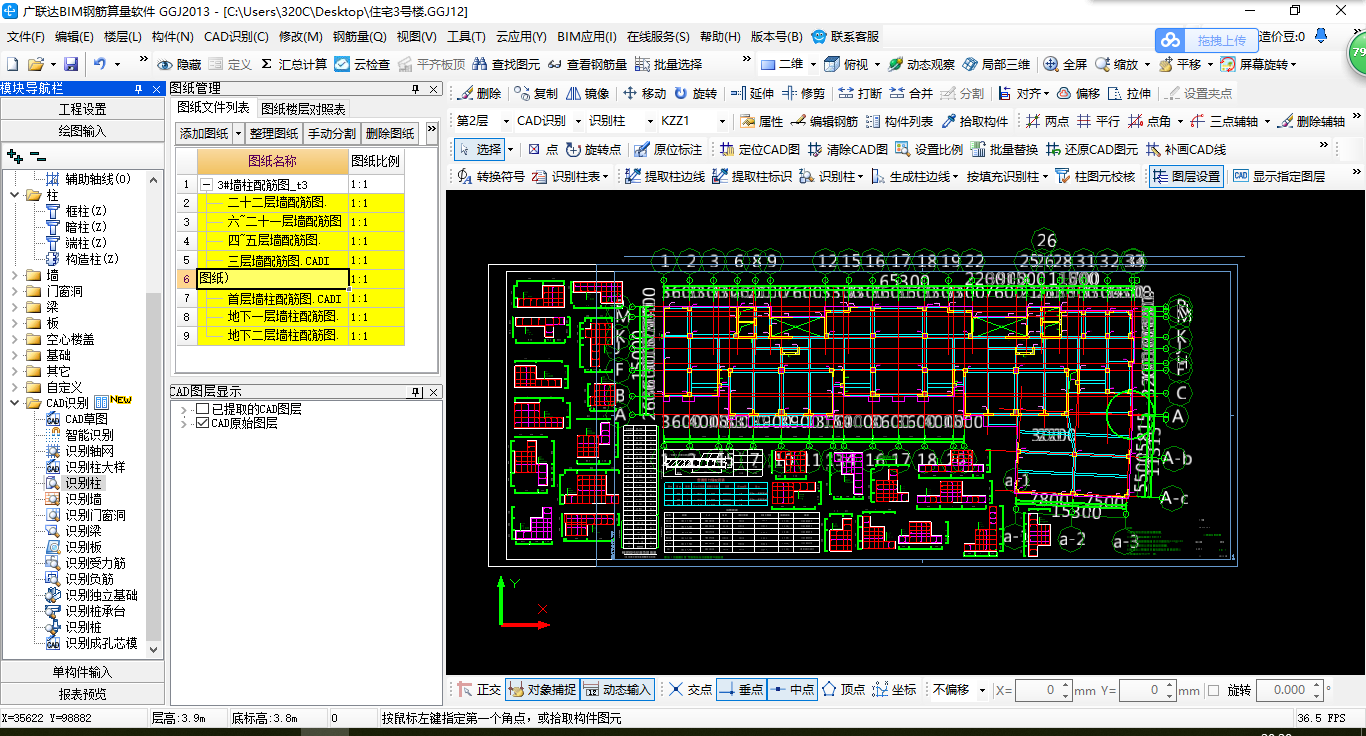Screen dimensions: 1366x736
Task: Open 云检查 cloud check
Action: [362, 64]
